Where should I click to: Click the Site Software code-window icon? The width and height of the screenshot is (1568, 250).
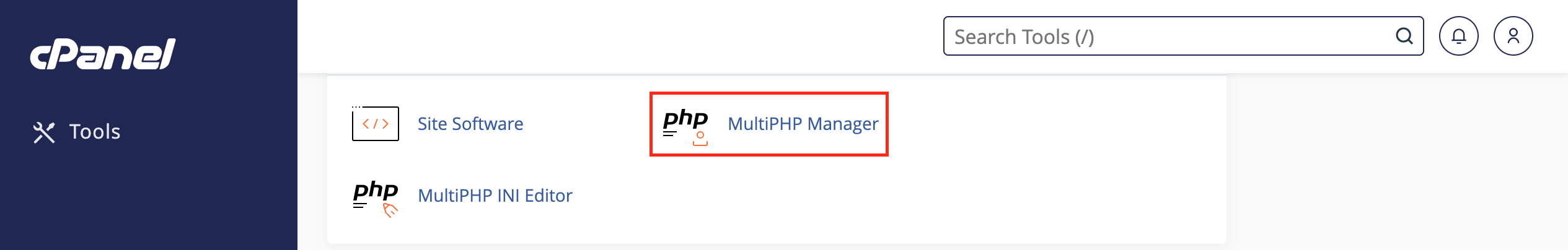tap(376, 123)
